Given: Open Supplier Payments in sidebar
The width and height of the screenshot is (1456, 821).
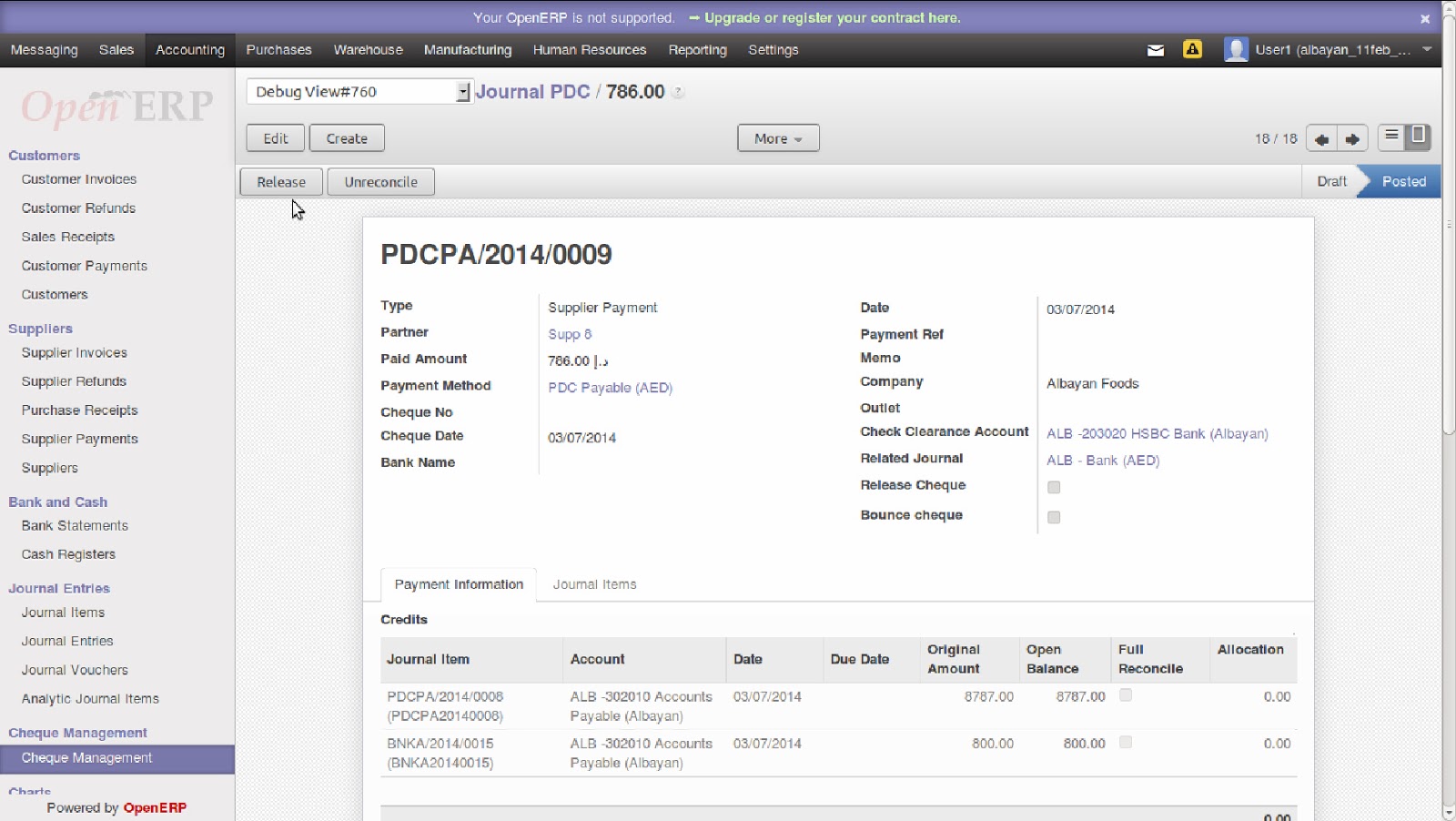Looking at the screenshot, I should 80,439.
